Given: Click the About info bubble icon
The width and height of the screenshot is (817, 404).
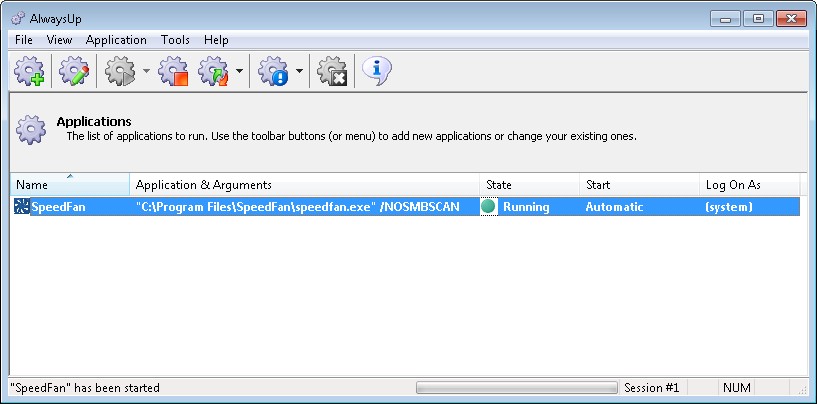Looking at the screenshot, I should point(376,70).
